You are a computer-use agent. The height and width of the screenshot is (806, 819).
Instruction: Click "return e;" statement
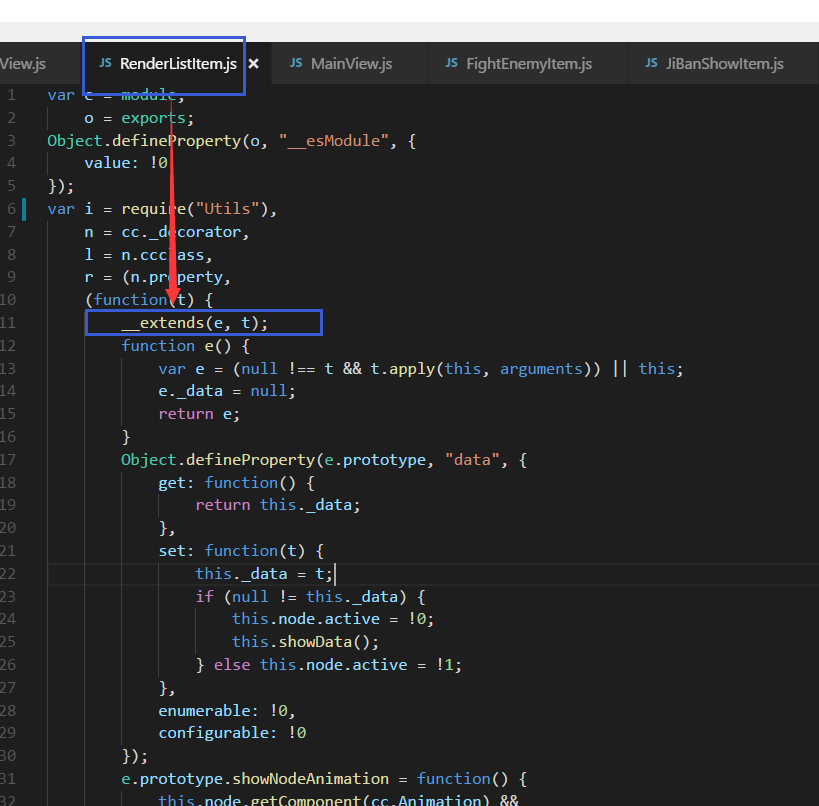199,414
